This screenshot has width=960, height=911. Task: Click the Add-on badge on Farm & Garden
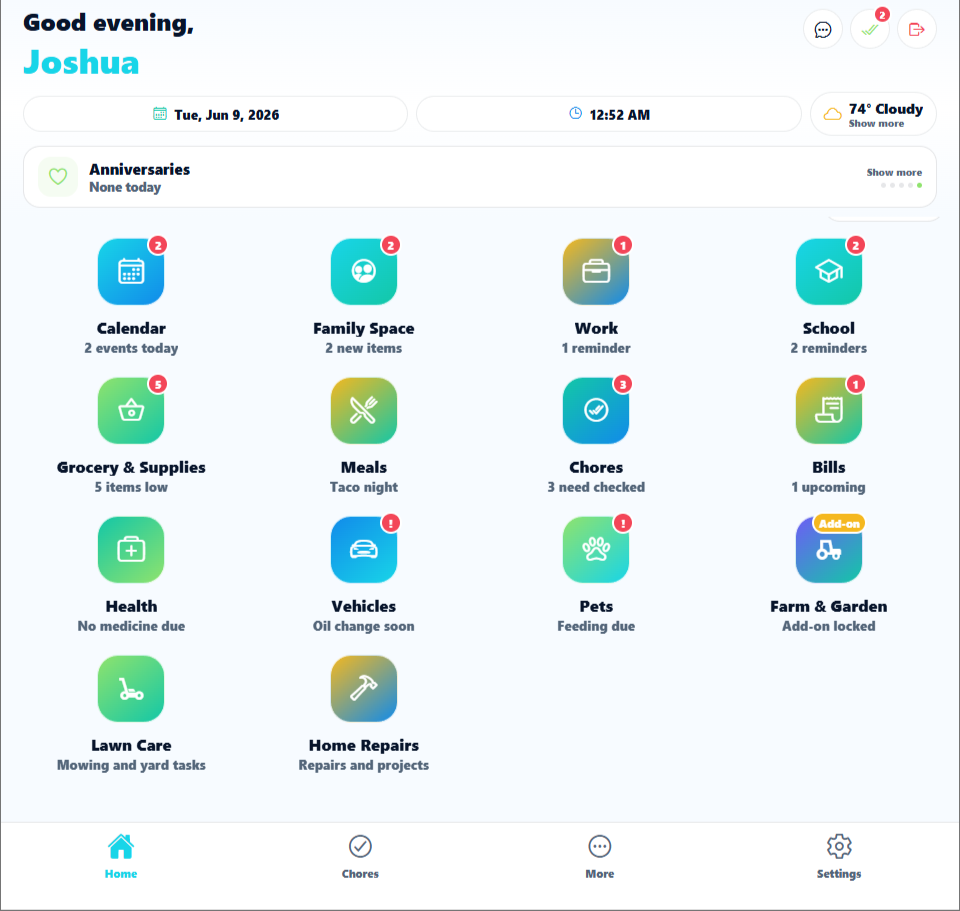[839, 524]
